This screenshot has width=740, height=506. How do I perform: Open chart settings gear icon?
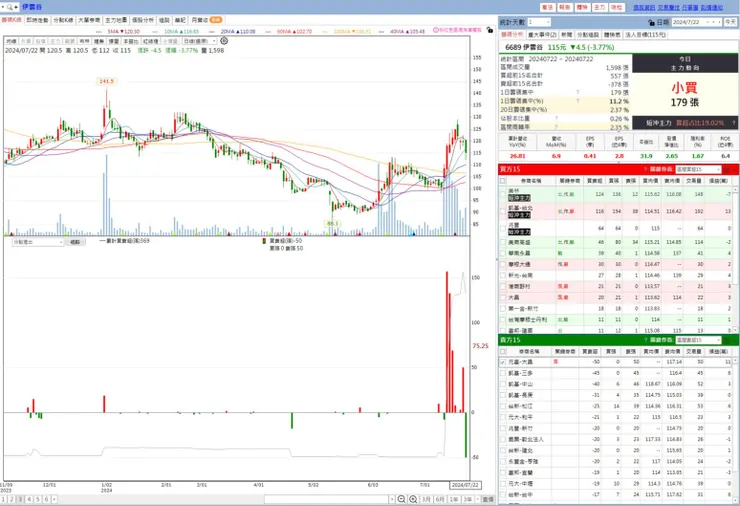tap(224, 41)
